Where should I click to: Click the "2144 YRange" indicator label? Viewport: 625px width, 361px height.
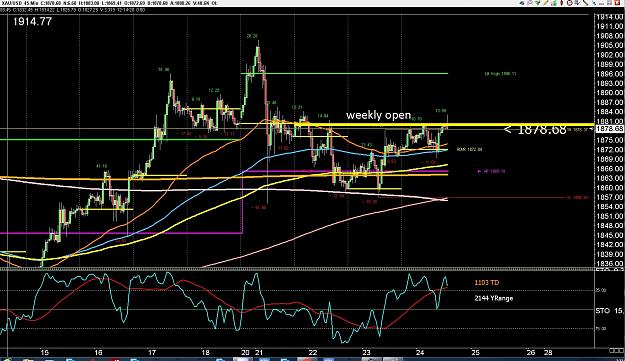[494, 298]
